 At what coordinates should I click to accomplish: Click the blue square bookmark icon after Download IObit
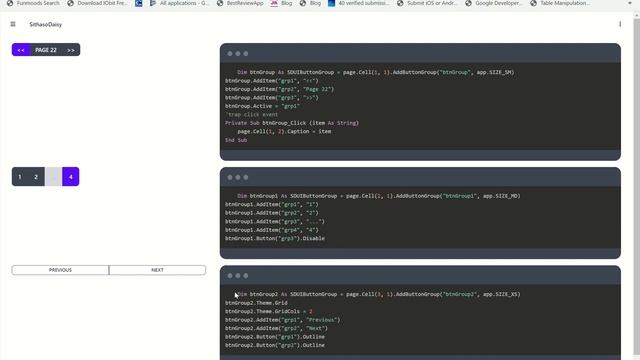click(139, 3)
